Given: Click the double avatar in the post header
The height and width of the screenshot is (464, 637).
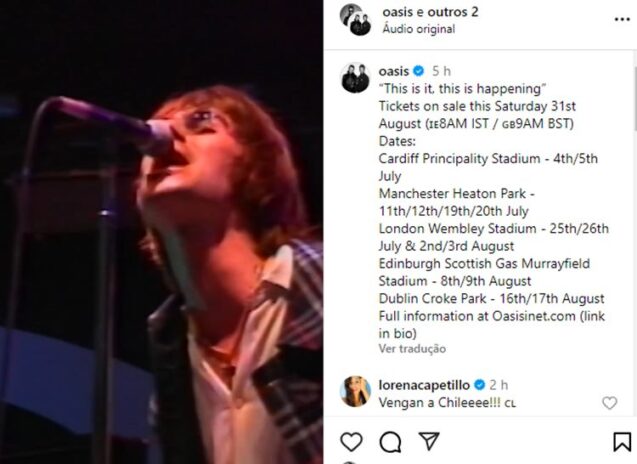Looking at the screenshot, I should (355, 20).
